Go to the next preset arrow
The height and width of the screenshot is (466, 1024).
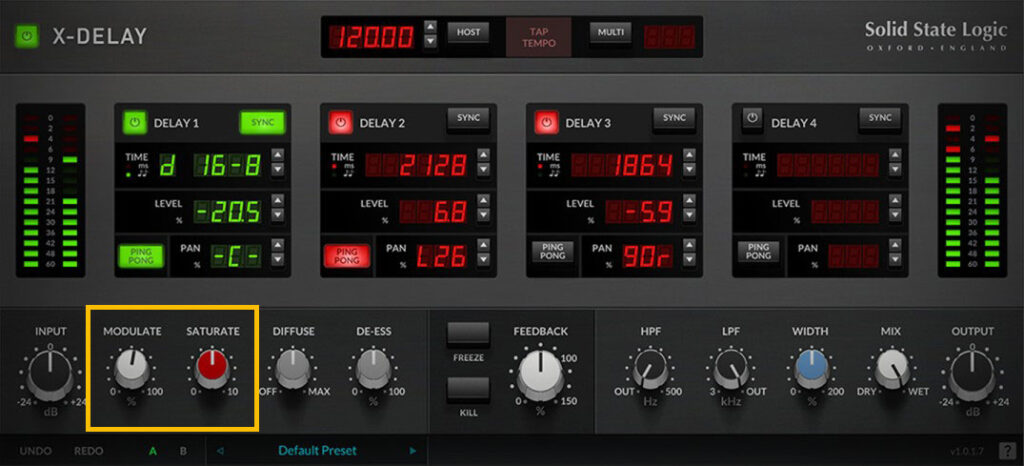click(413, 450)
